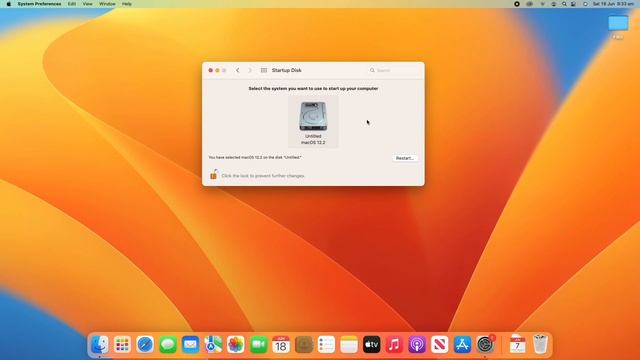
Task: Open the System Preferences menu
Action: 39,4
